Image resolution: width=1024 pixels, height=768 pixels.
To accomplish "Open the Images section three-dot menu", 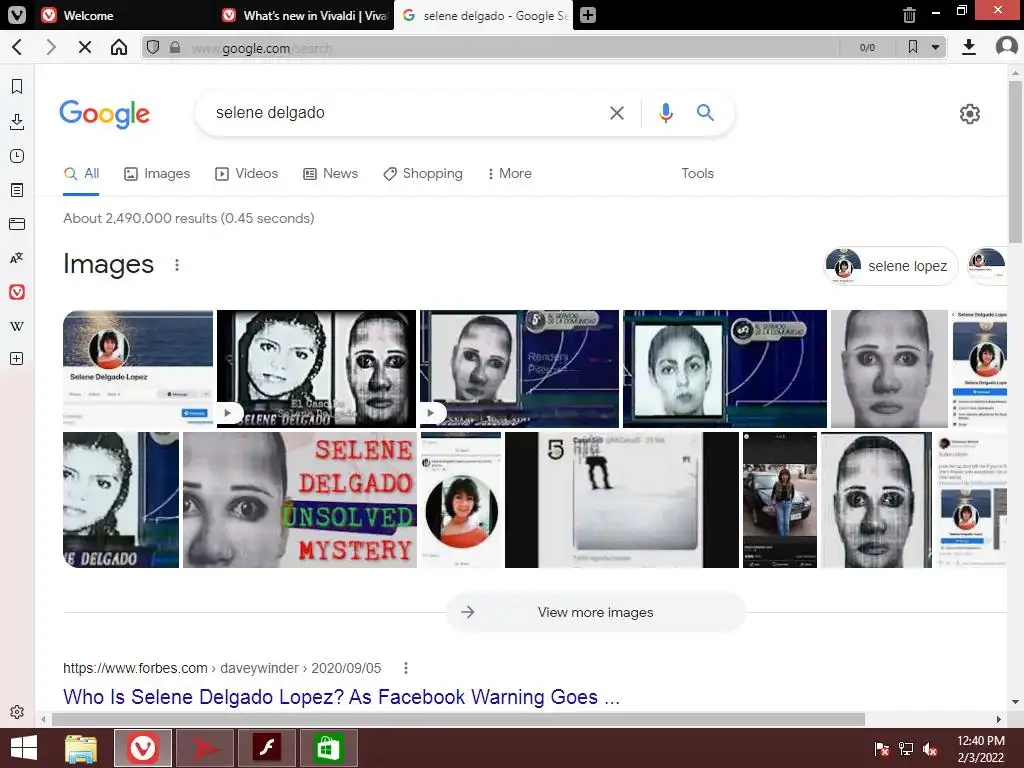I will pyautogui.click(x=176, y=264).
